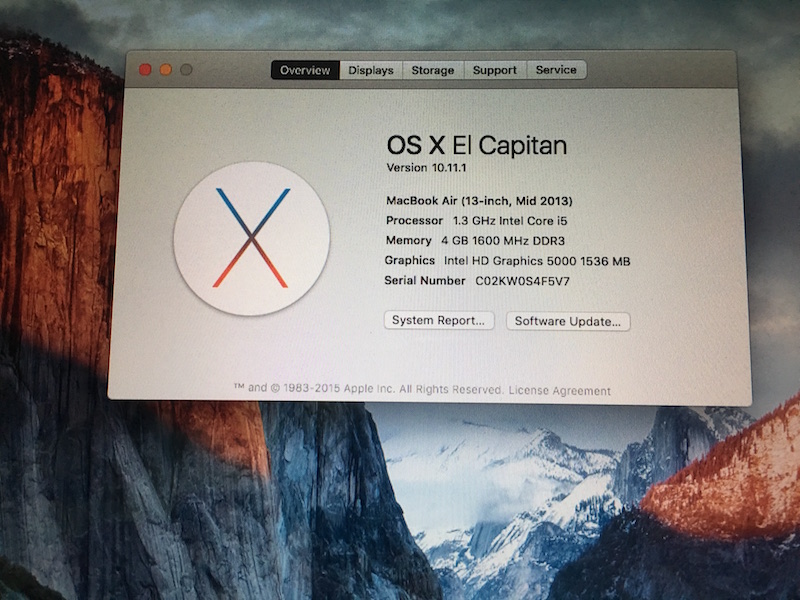Click the Serial Number label
Image resolution: width=800 pixels, height=600 pixels.
coord(425,281)
